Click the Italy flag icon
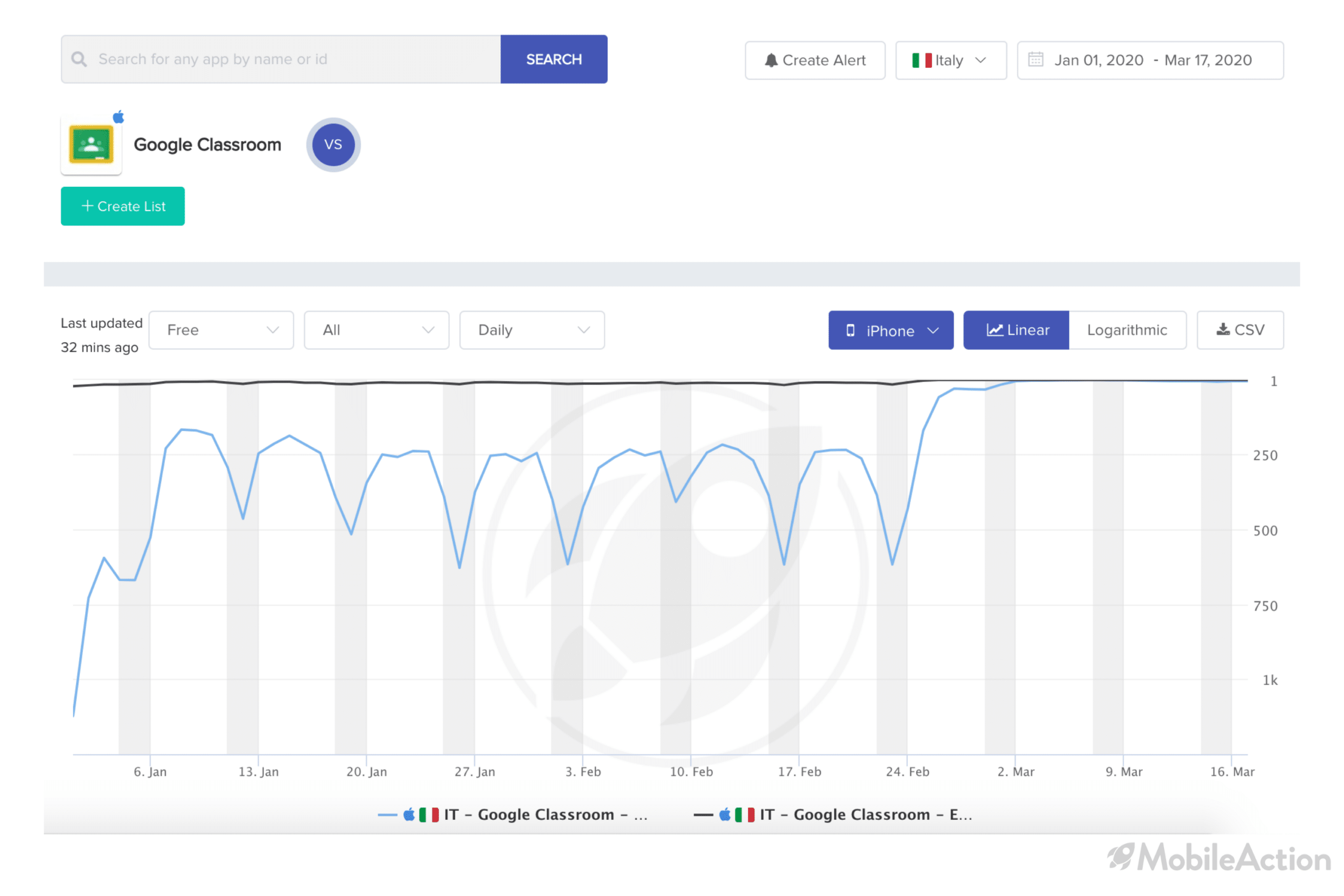This screenshot has width=1344, height=896. coord(921,59)
